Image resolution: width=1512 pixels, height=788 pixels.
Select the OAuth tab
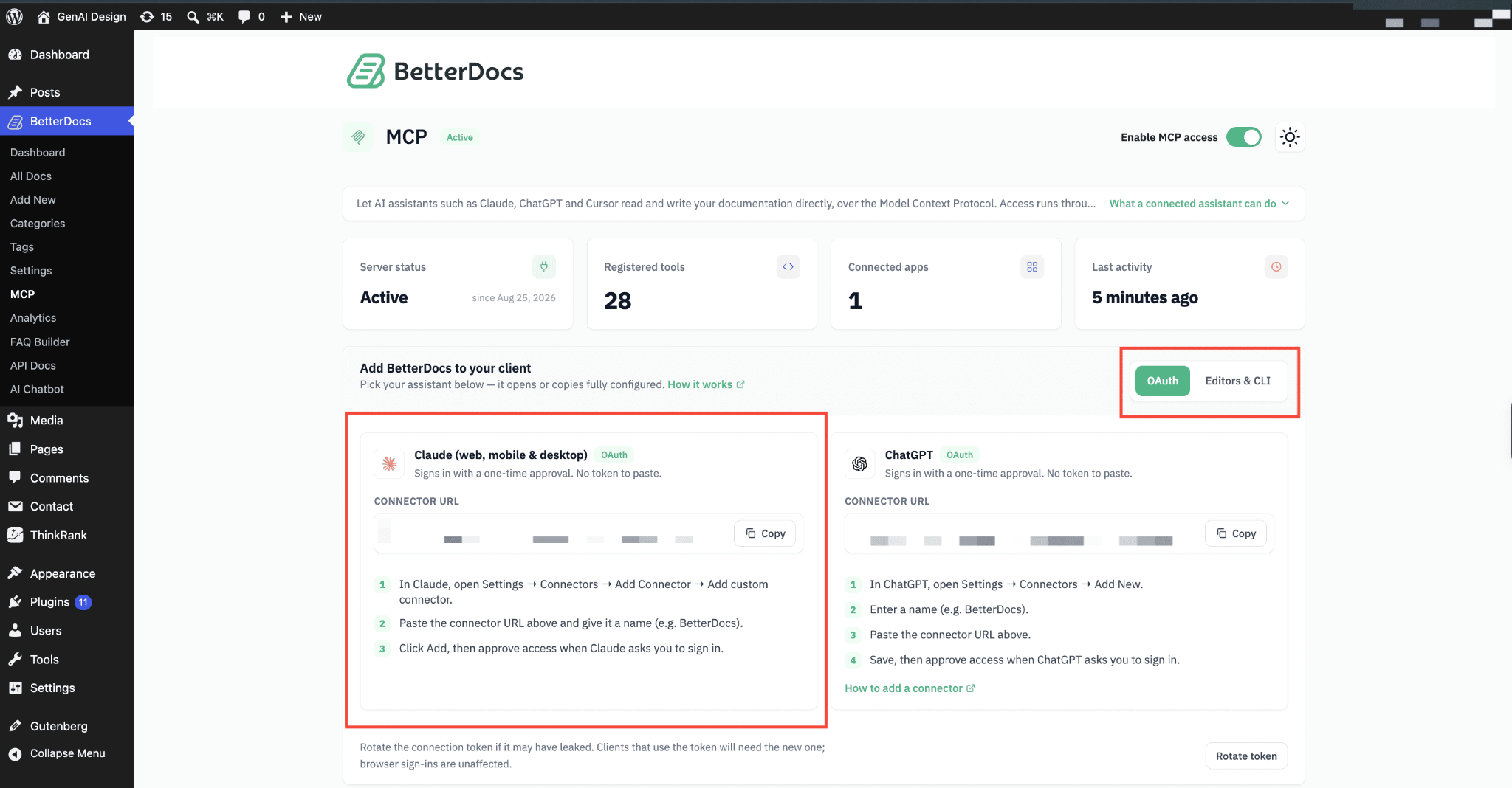[1163, 381]
